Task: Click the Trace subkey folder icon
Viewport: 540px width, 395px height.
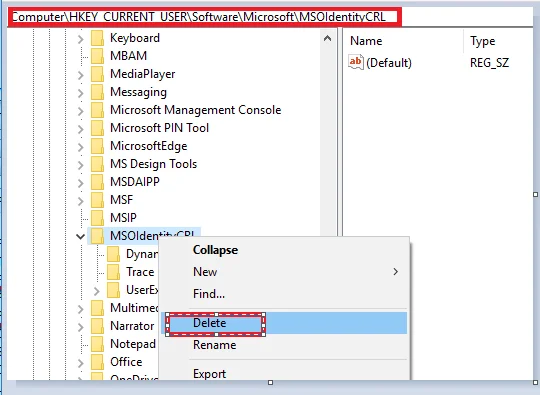Action: (x=113, y=272)
